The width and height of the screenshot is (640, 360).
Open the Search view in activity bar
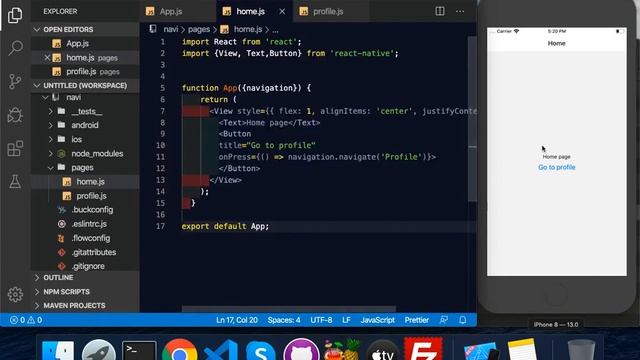[15, 48]
